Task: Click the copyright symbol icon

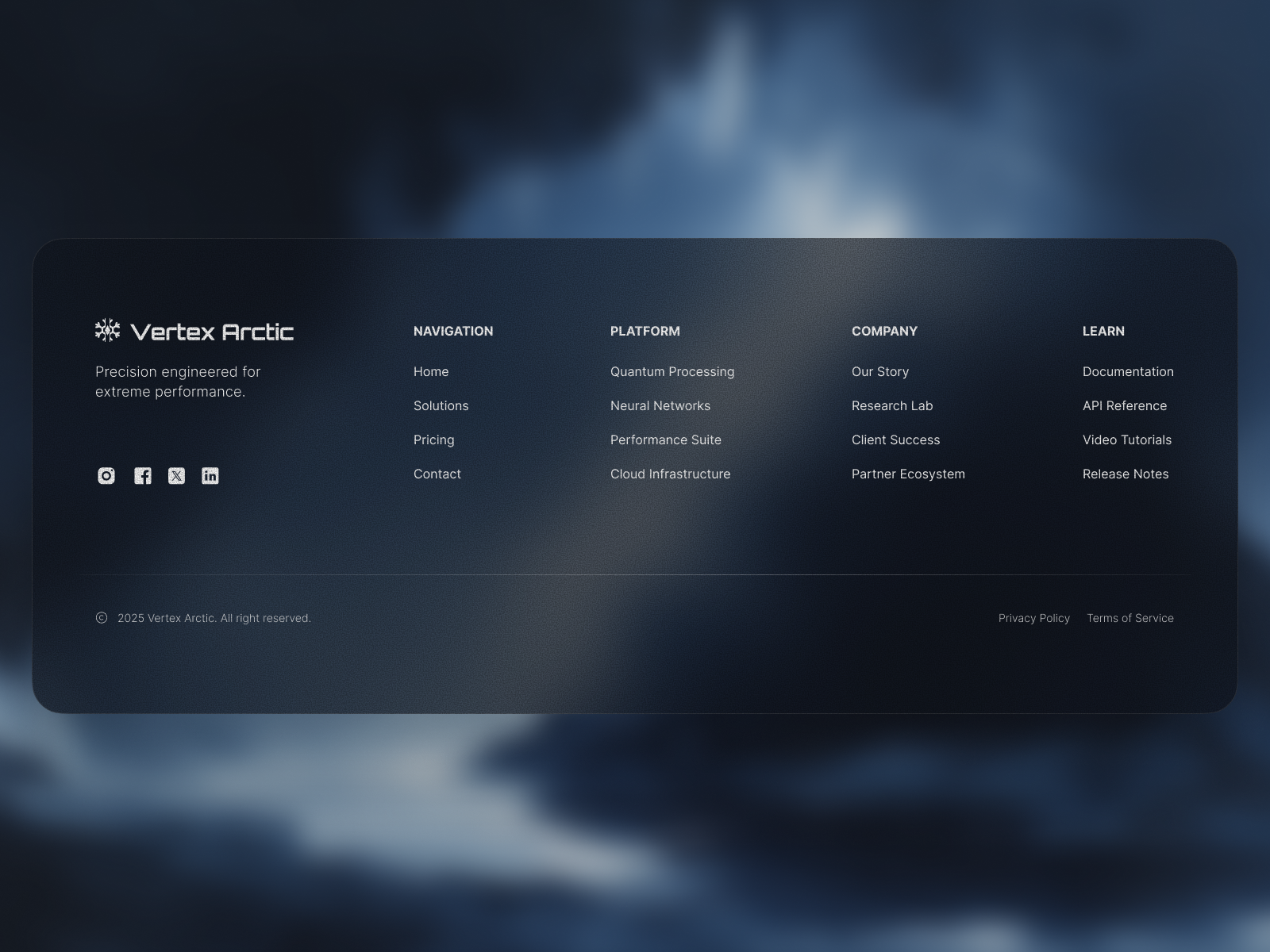Action: pyautogui.click(x=100, y=616)
